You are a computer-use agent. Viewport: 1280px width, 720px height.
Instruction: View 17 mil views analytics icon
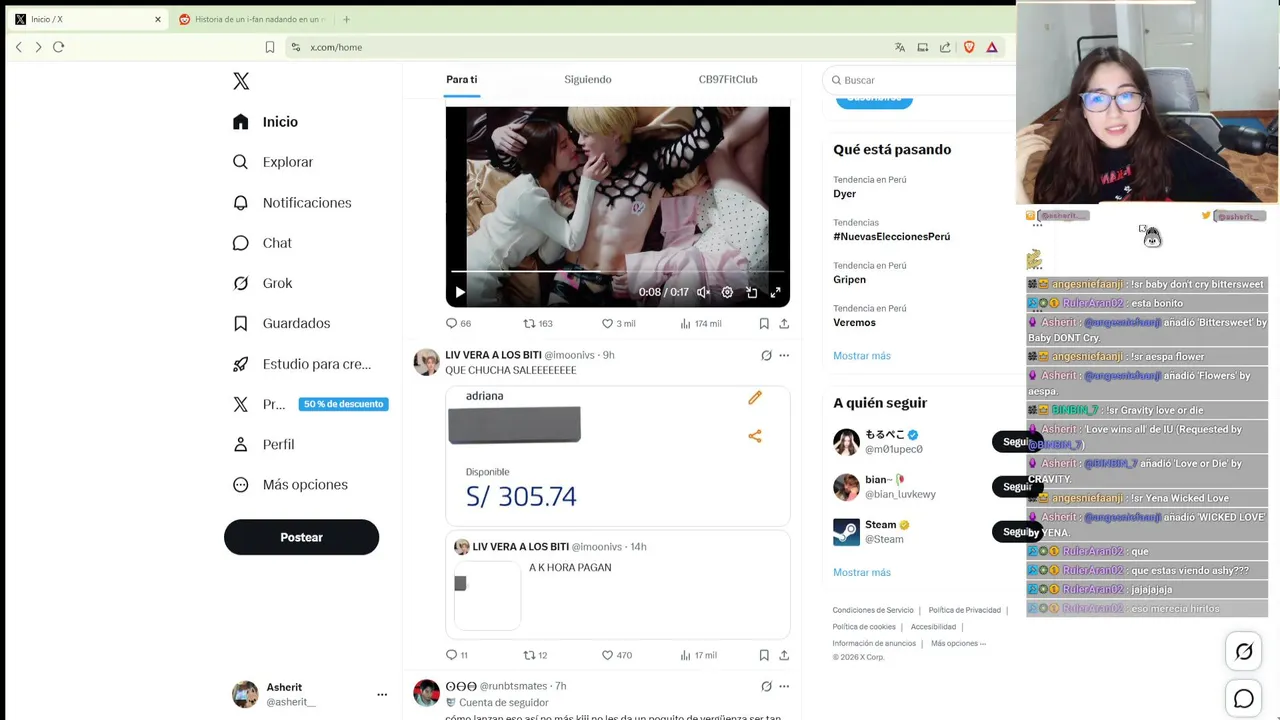pos(686,655)
